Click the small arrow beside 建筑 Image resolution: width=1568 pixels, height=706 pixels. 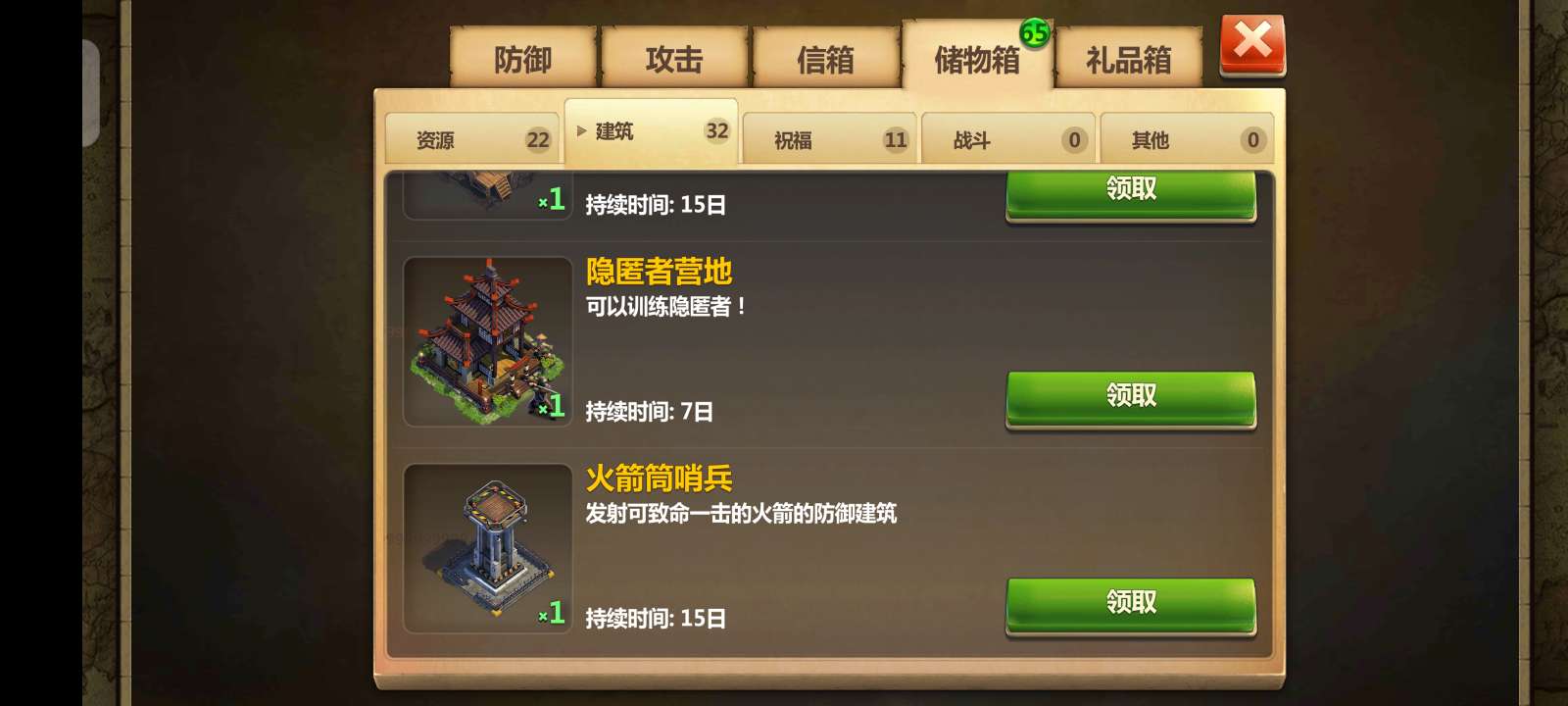pyautogui.click(x=581, y=130)
